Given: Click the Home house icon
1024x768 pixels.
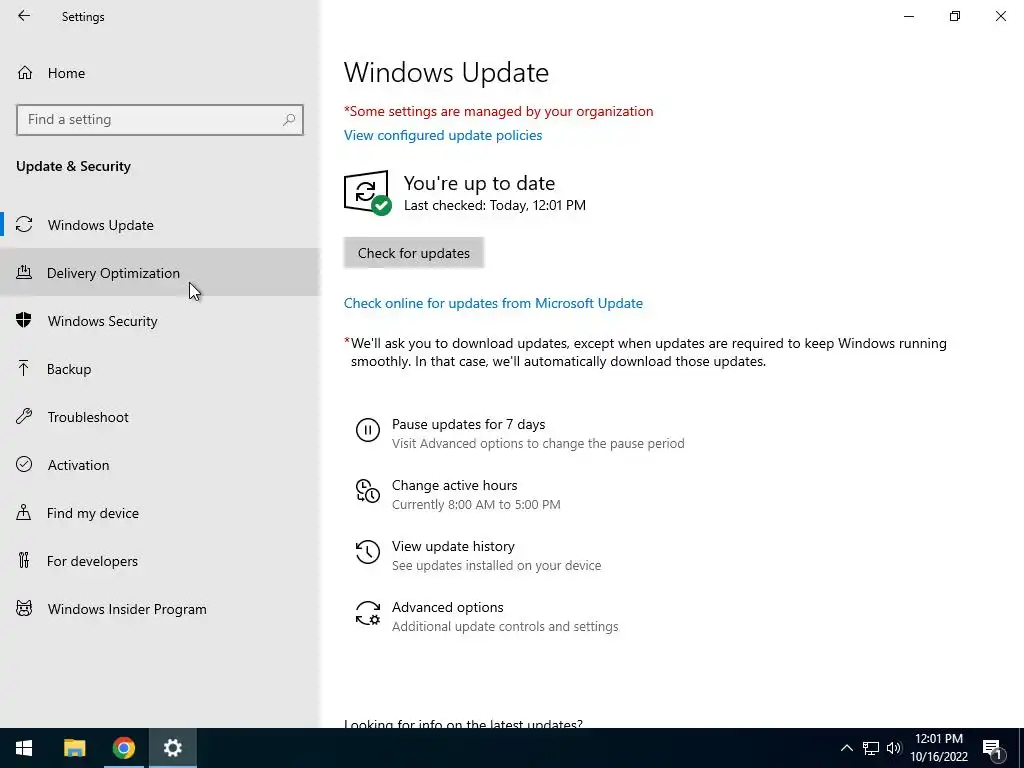Looking at the screenshot, I should coord(25,73).
